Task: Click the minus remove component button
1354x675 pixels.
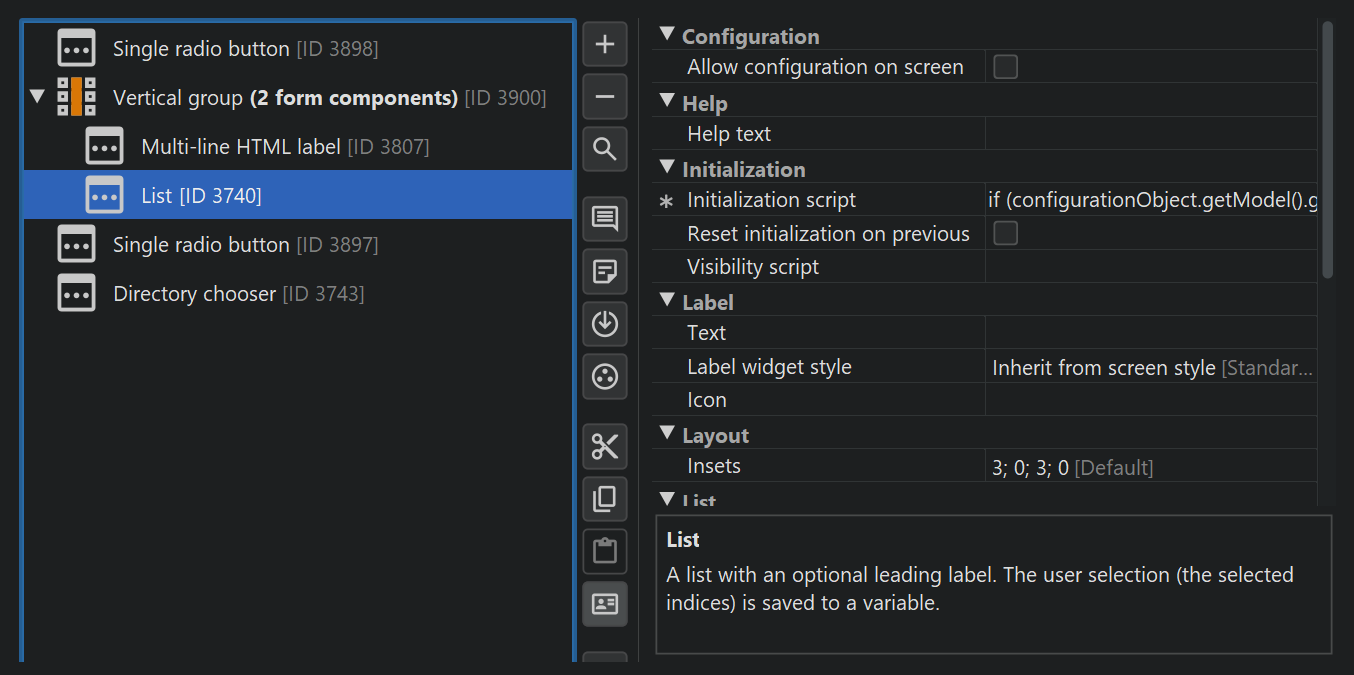Action: coord(605,97)
